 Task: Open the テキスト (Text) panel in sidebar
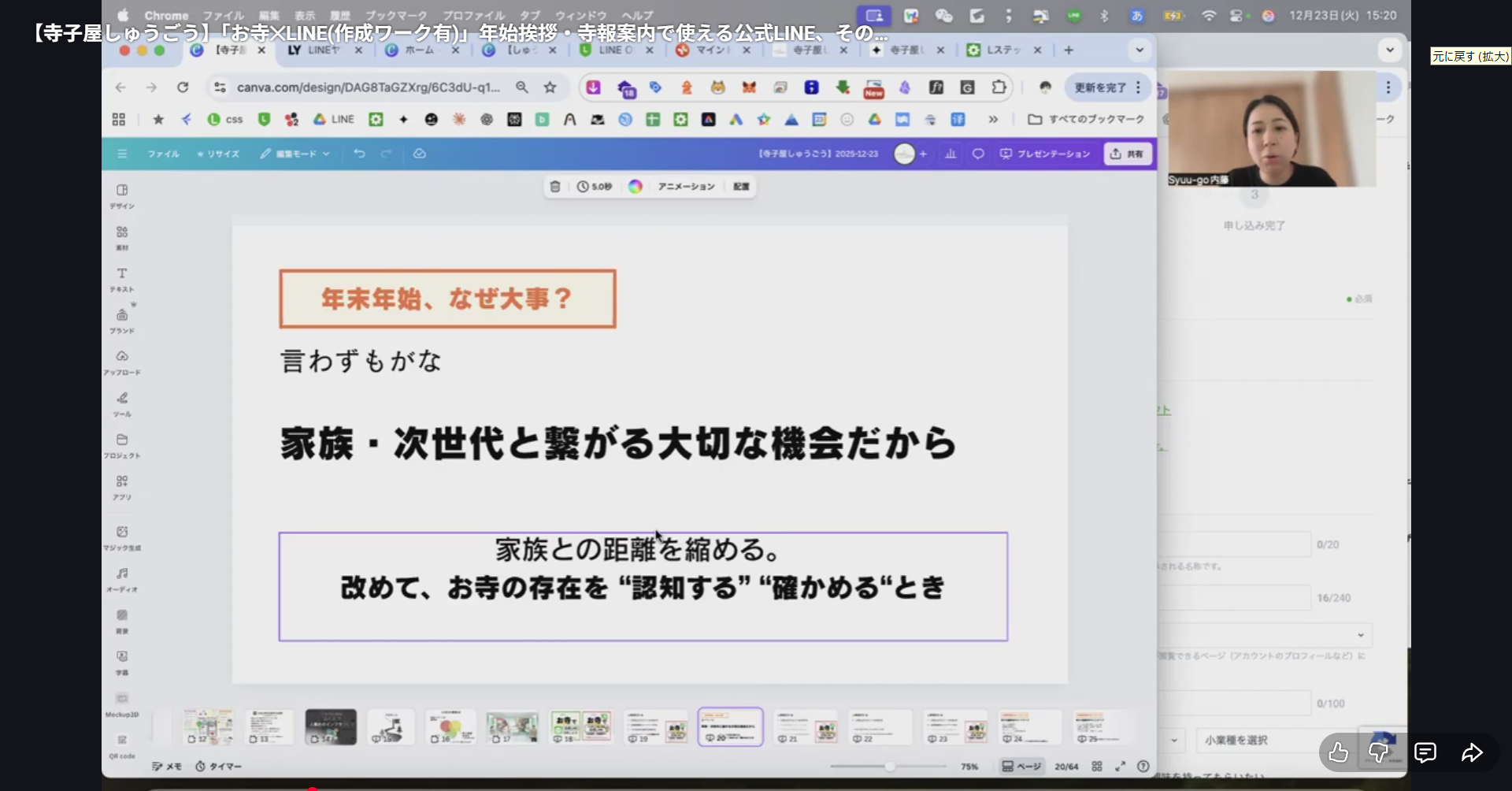122,278
